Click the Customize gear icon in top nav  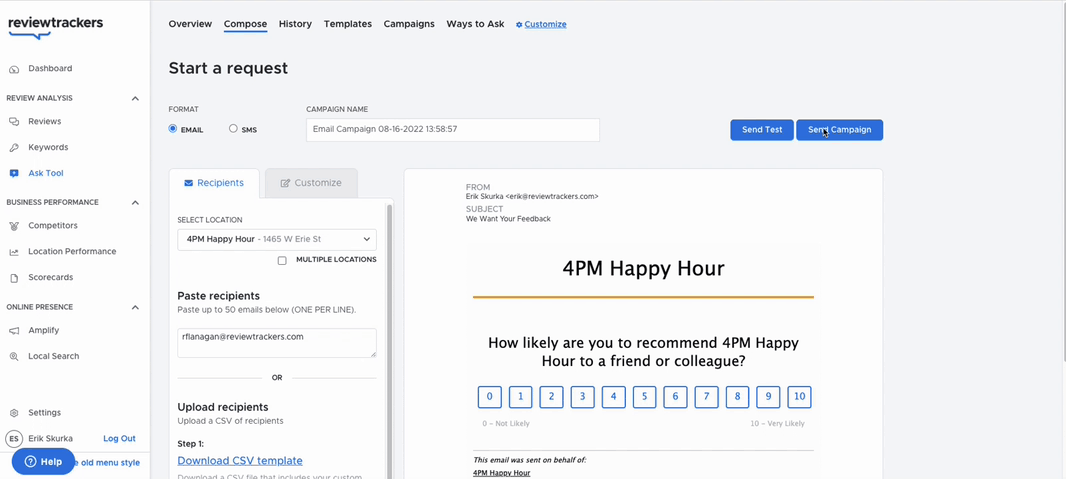pyautogui.click(x=519, y=24)
